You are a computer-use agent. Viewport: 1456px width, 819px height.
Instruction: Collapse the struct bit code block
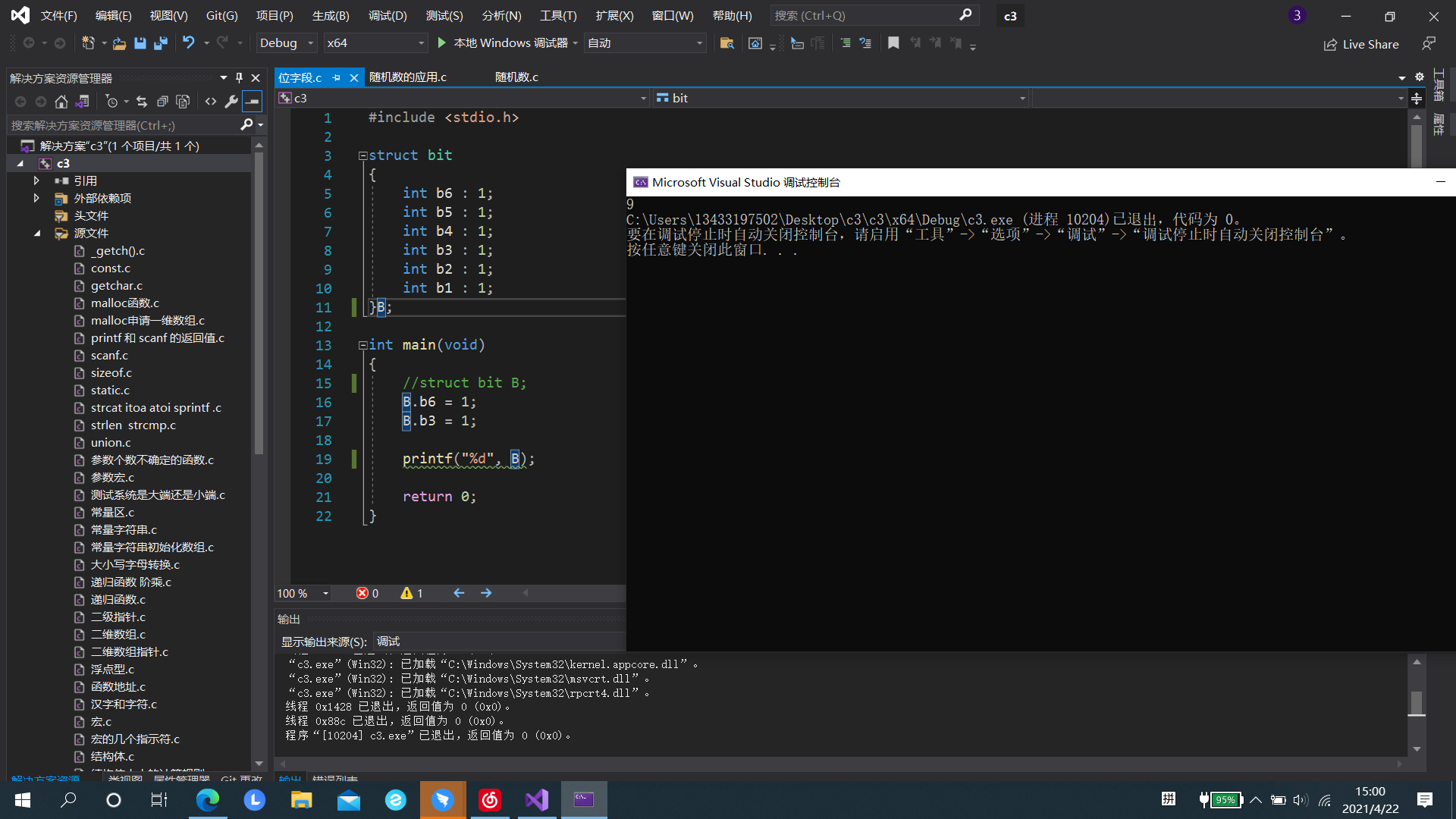[x=362, y=155]
